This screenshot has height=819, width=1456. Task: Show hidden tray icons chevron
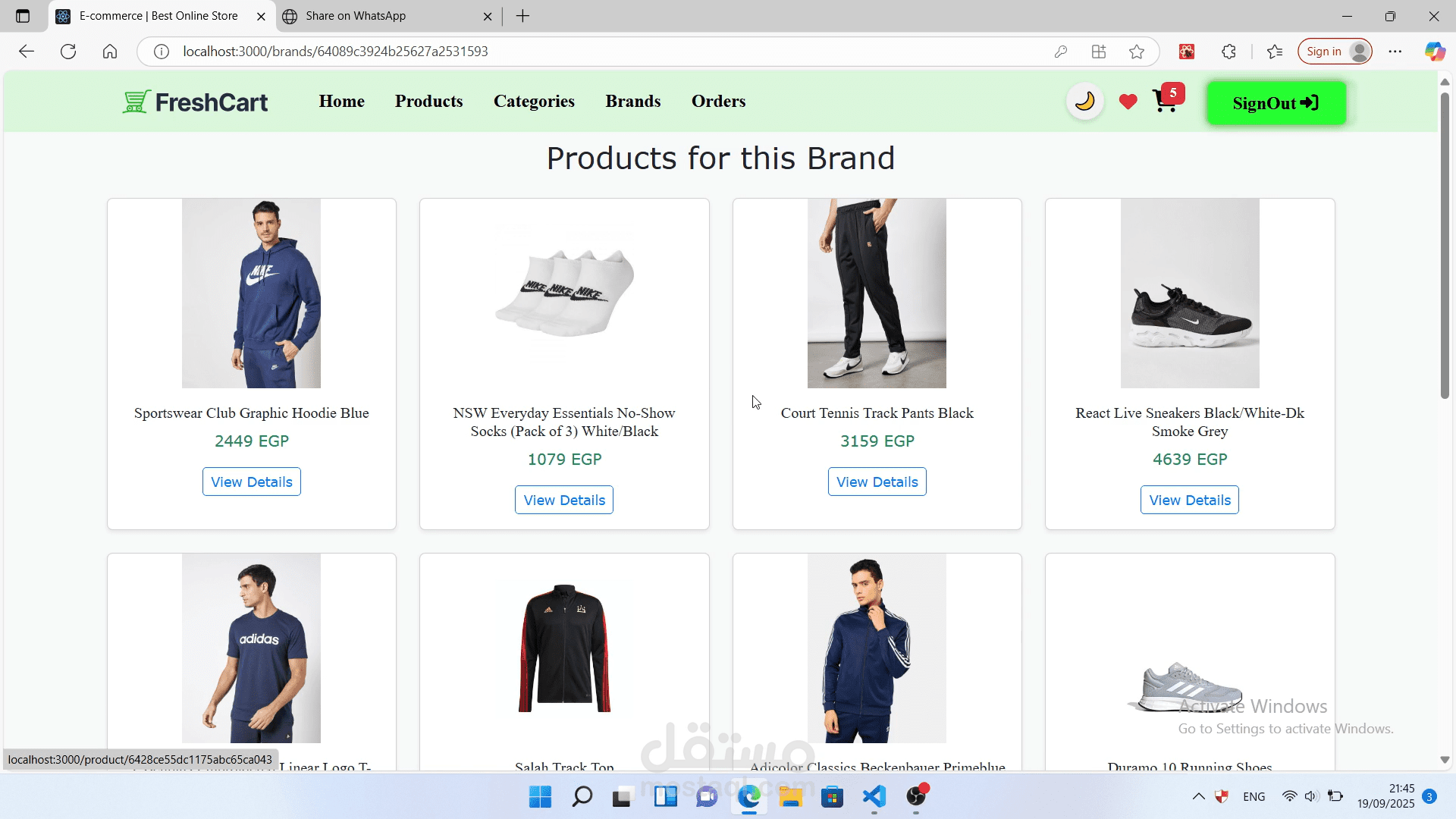tap(1198, 796)
